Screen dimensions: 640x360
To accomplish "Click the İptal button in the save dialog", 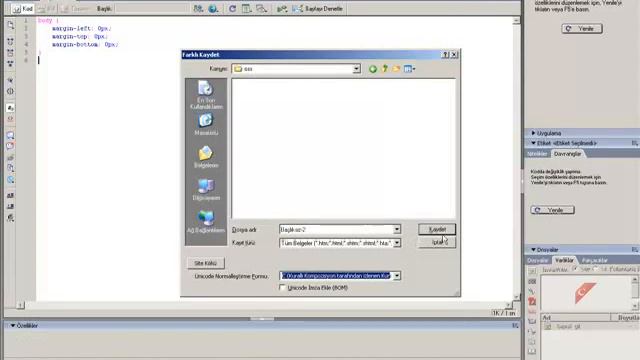I will click(437, 242).
